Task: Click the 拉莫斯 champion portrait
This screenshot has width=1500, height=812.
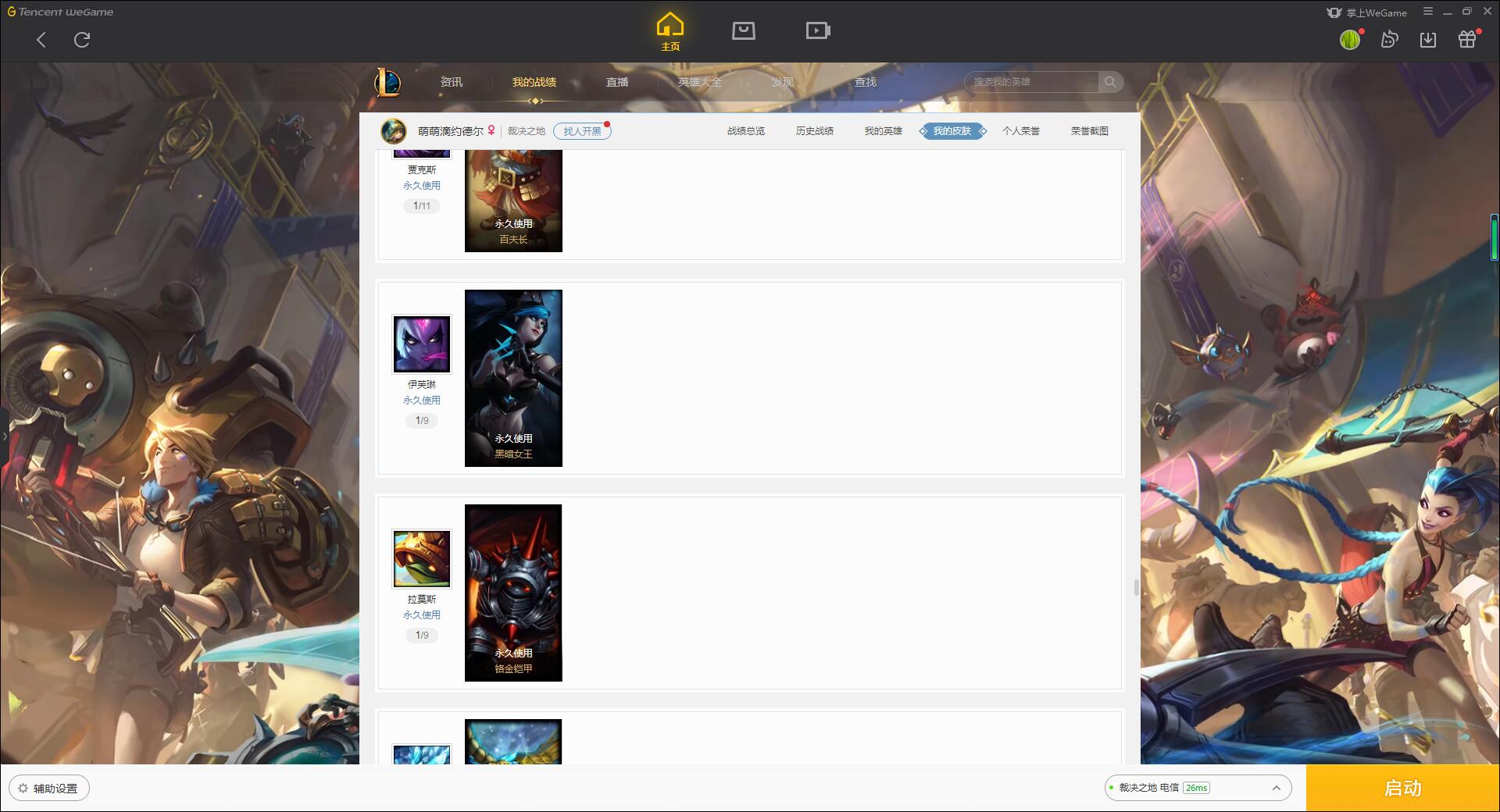Action: 422,559
